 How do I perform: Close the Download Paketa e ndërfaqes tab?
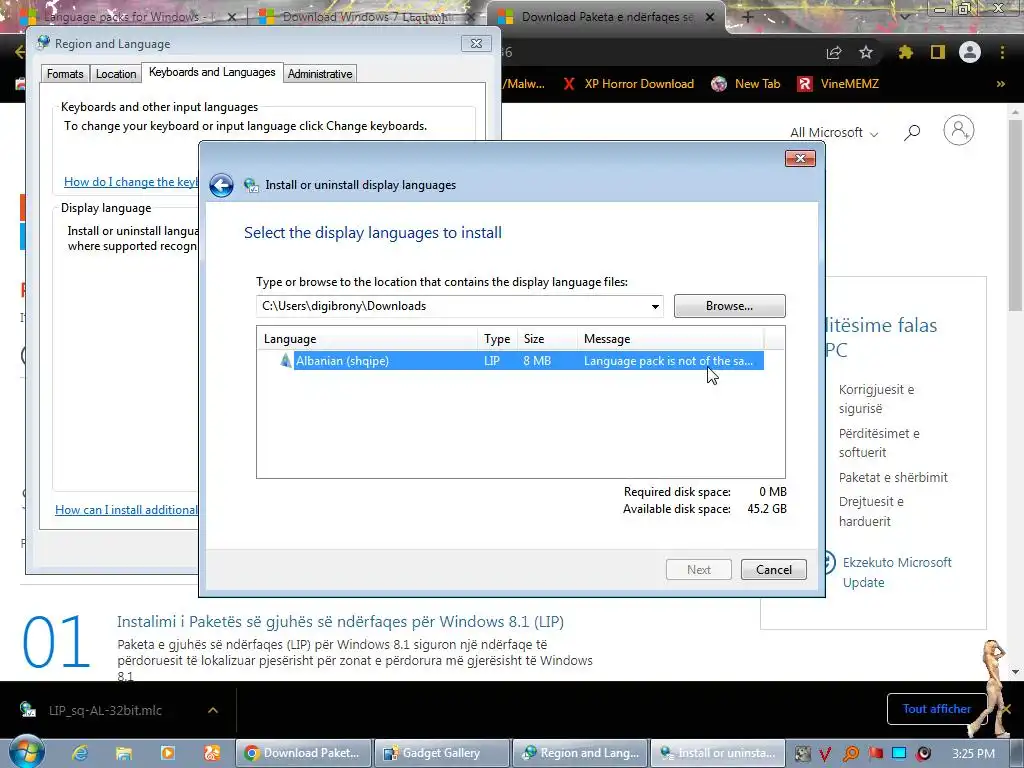pyautogui.click(x=710, y=17)
